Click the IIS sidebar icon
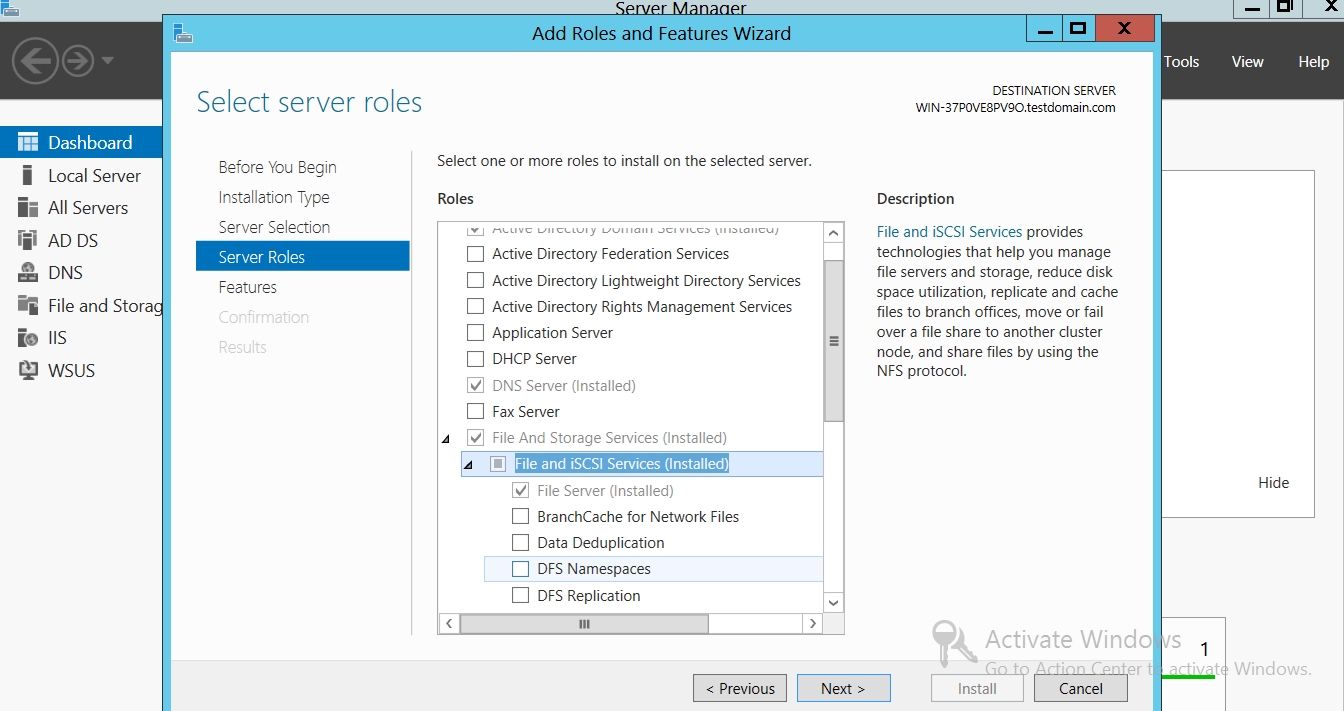The height and width of the screenshot is (711, 1344). click(28, 338)
